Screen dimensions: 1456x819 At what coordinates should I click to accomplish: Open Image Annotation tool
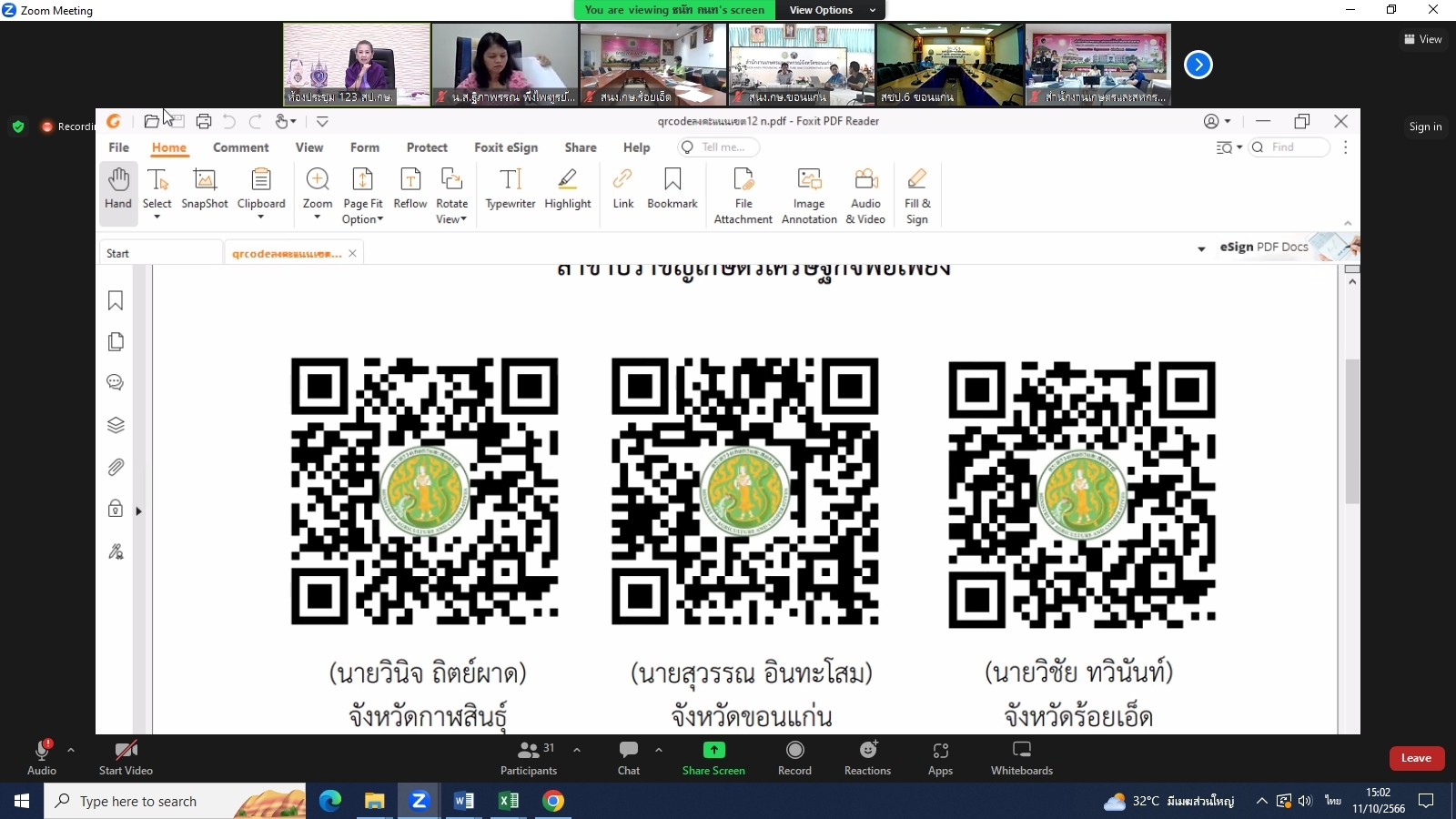click(809, 196)
